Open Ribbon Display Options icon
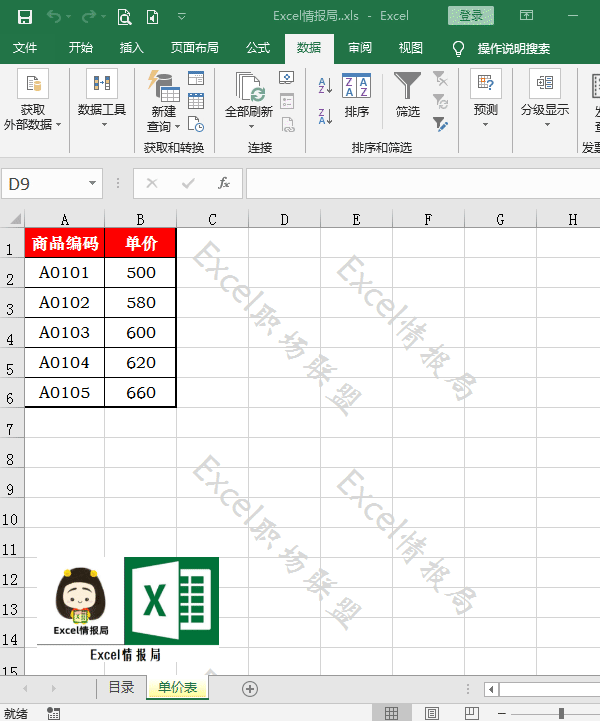Screen dimensions: 600x721 point(526,16)
